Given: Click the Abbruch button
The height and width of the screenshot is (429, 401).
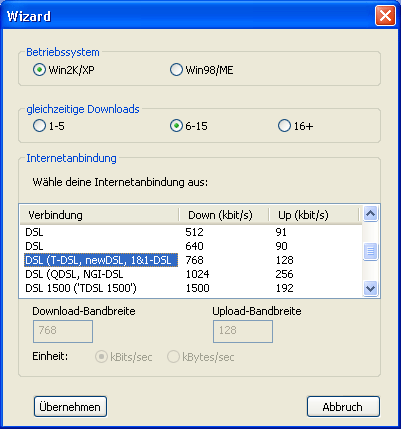Looking at the screenshot, I should coord(343,407).
